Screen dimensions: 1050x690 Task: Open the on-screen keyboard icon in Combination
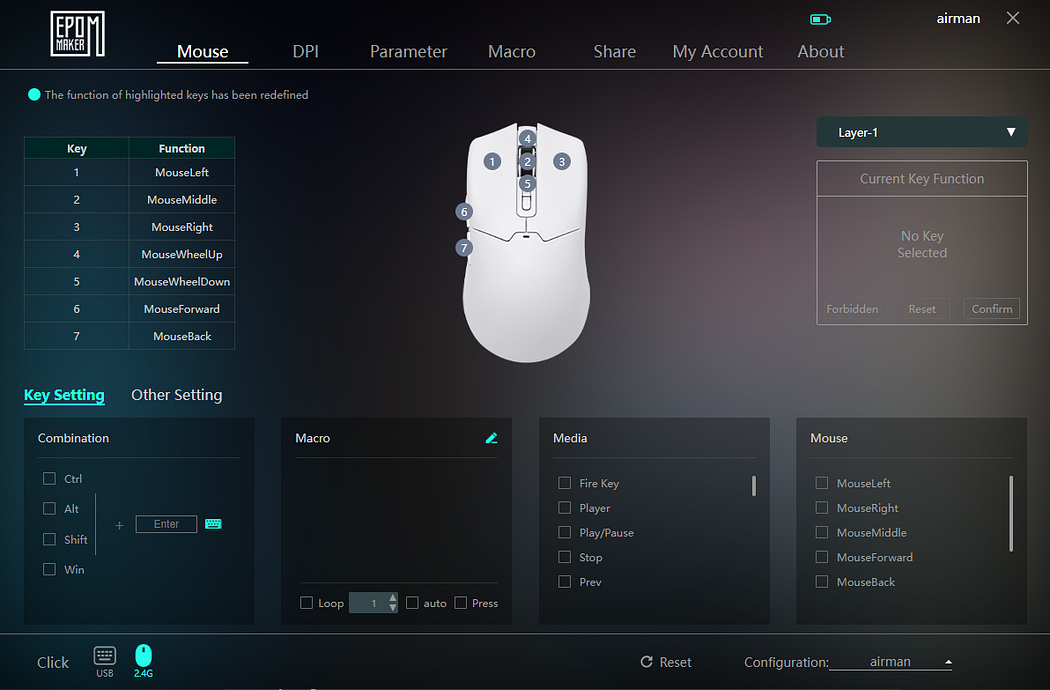tap(213, 524)
